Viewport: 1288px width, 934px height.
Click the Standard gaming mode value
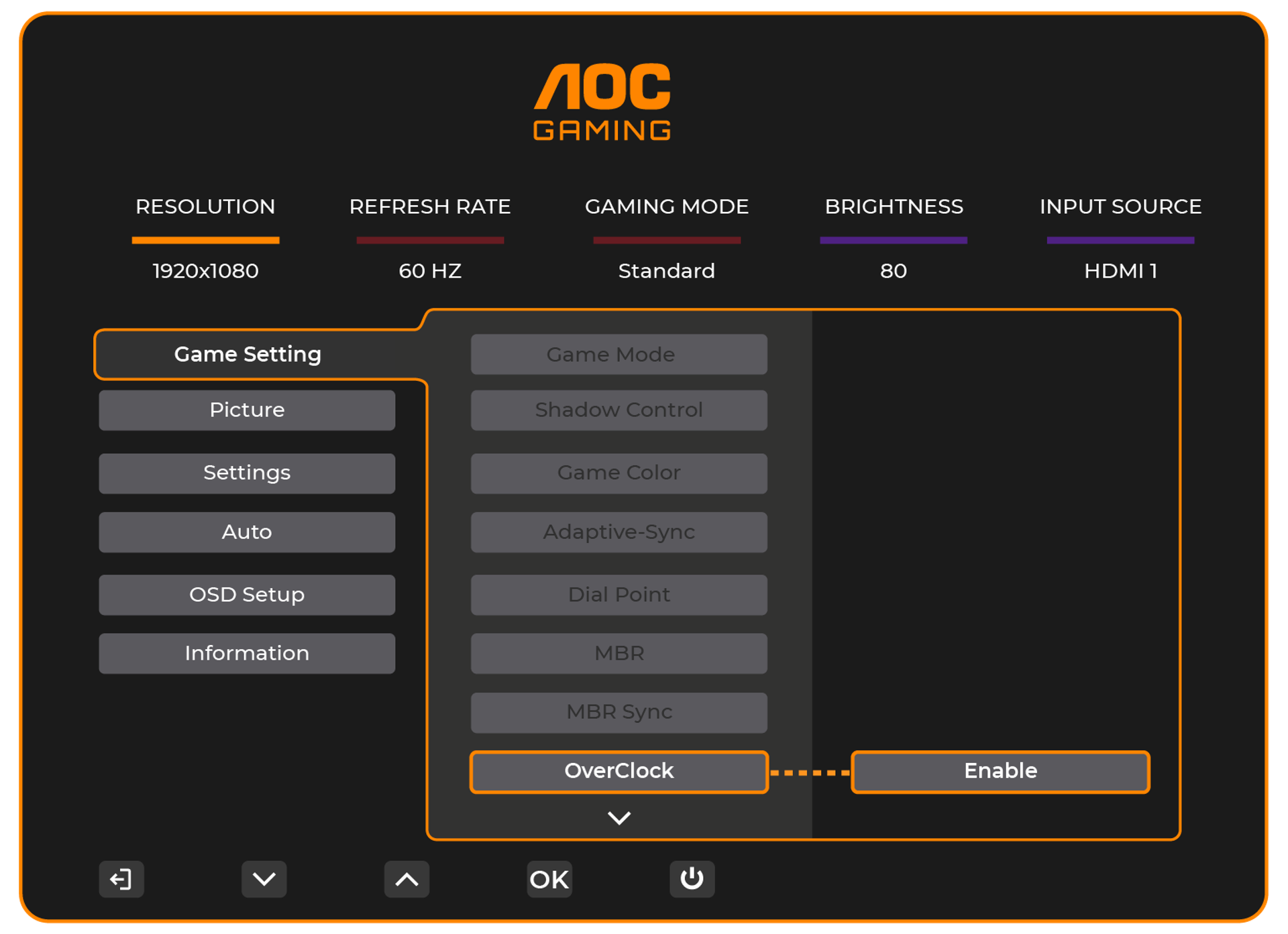pos(666,271)
